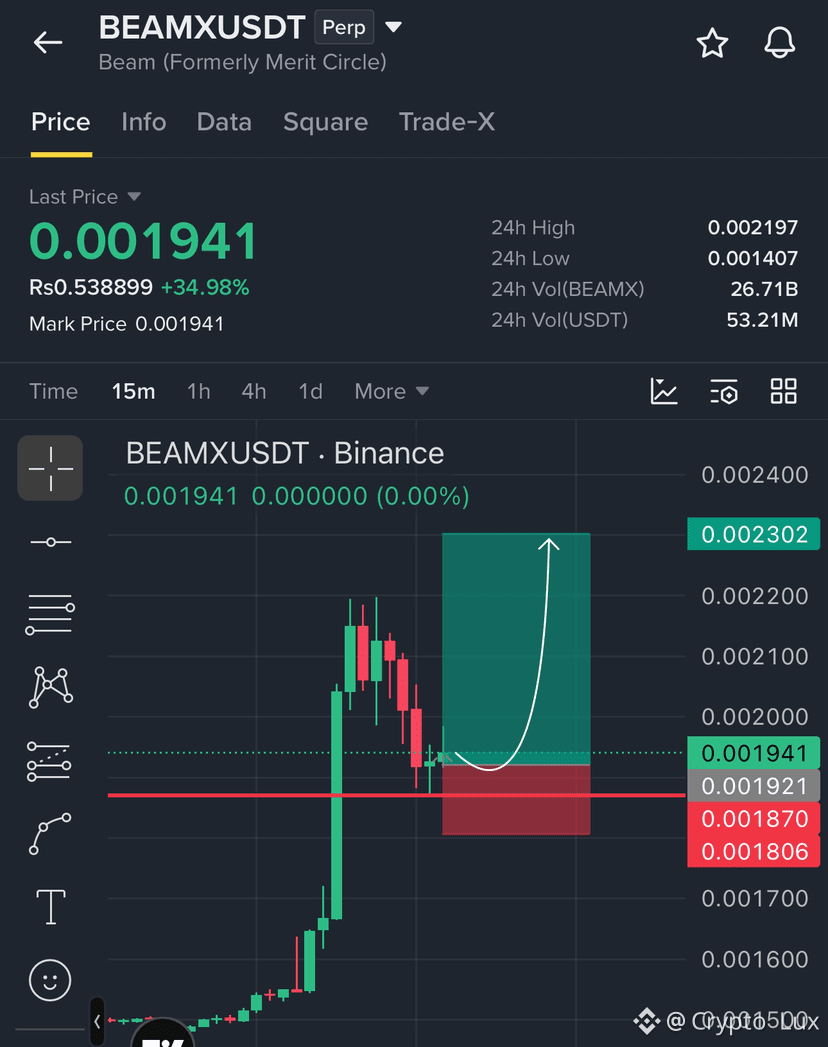Image resolution: width=828 pixels, height=1047 pixels.
Task: Click the 0.001921 entry price label
Action: click(x=754, y=786)
